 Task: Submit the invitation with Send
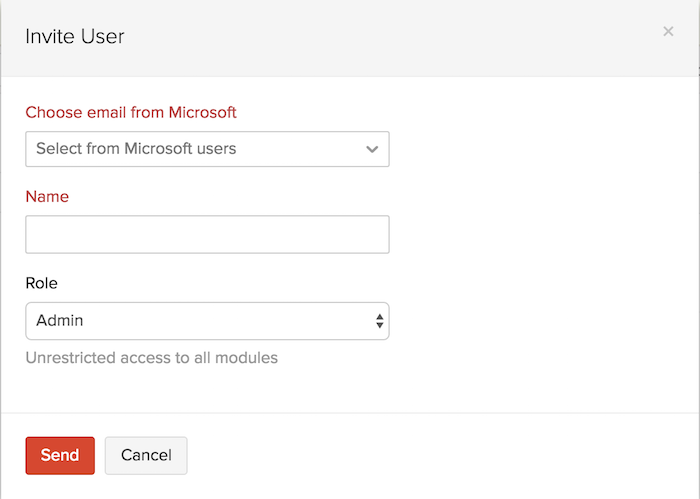[60, 455]
